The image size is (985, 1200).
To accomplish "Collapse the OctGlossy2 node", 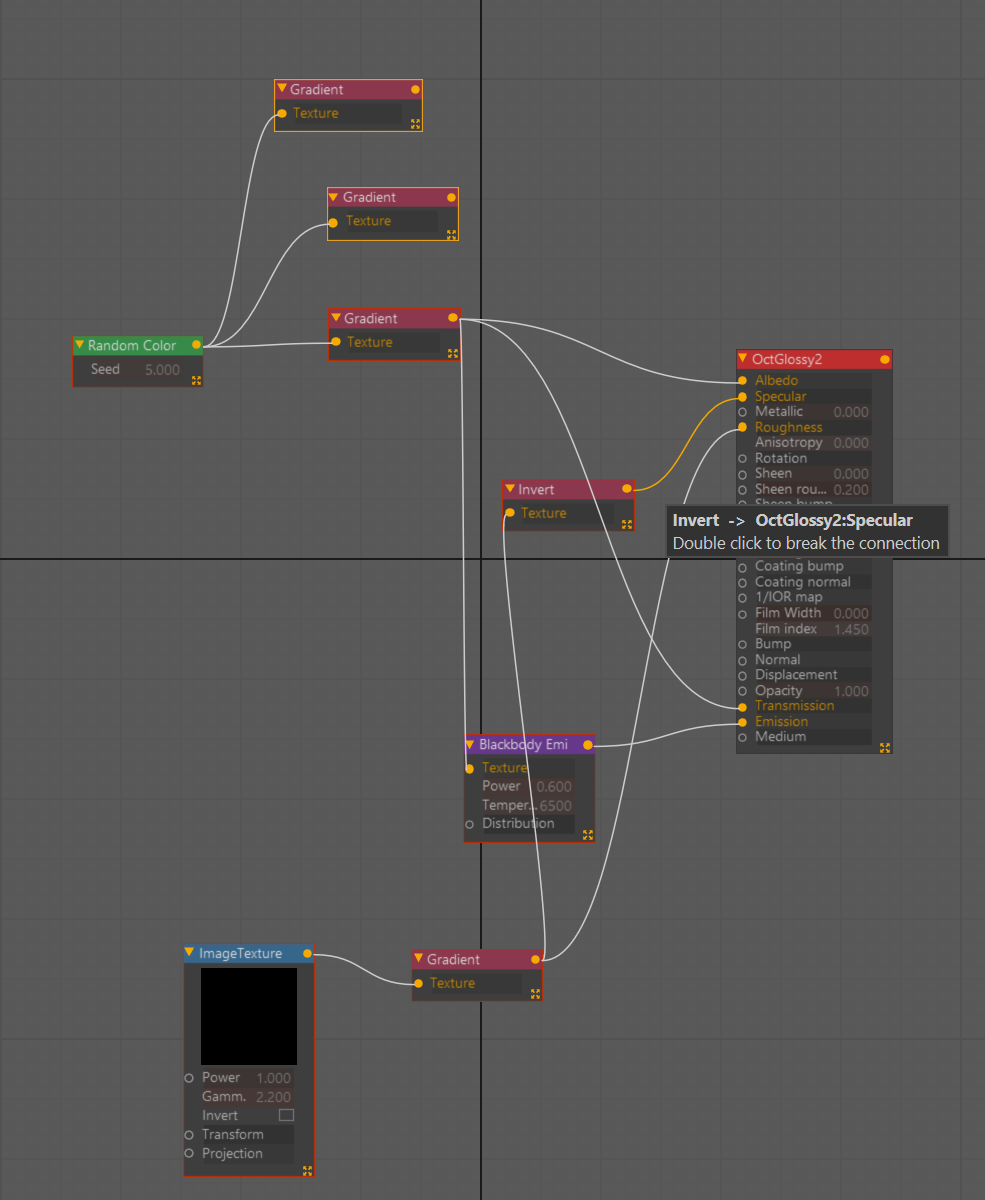I will point(743,358).
